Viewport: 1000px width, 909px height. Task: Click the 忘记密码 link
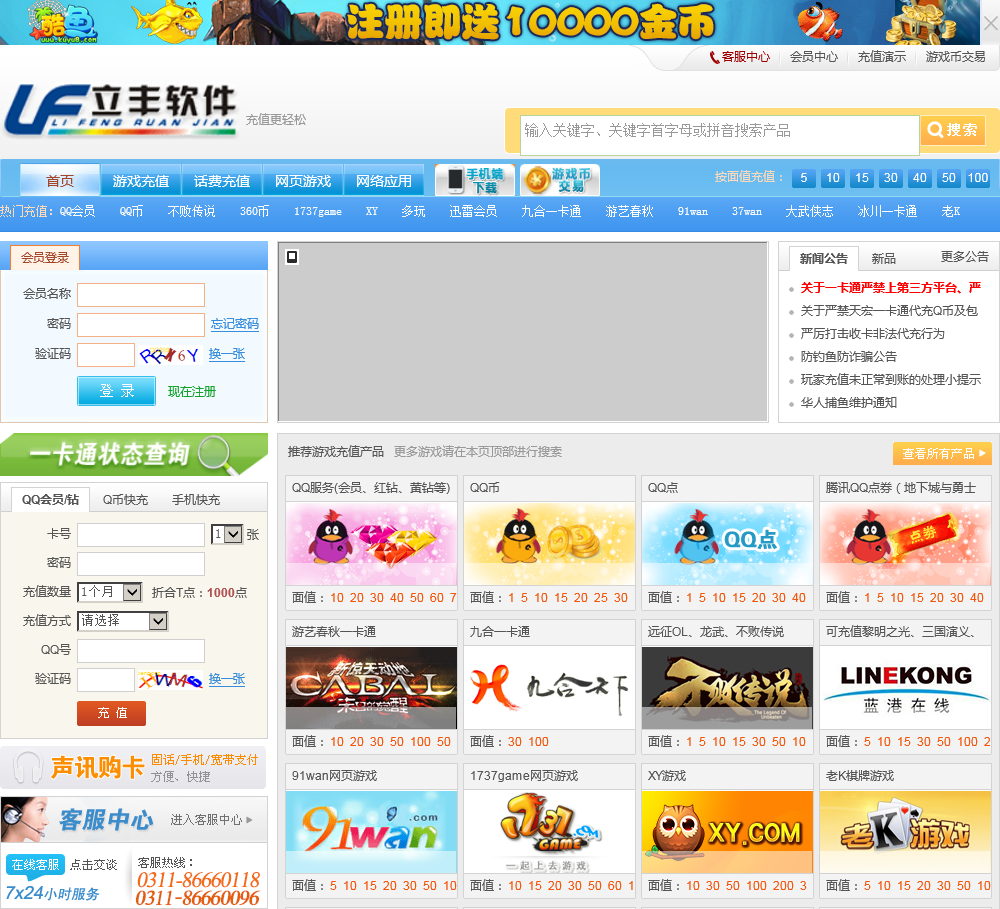click(235, 323)
